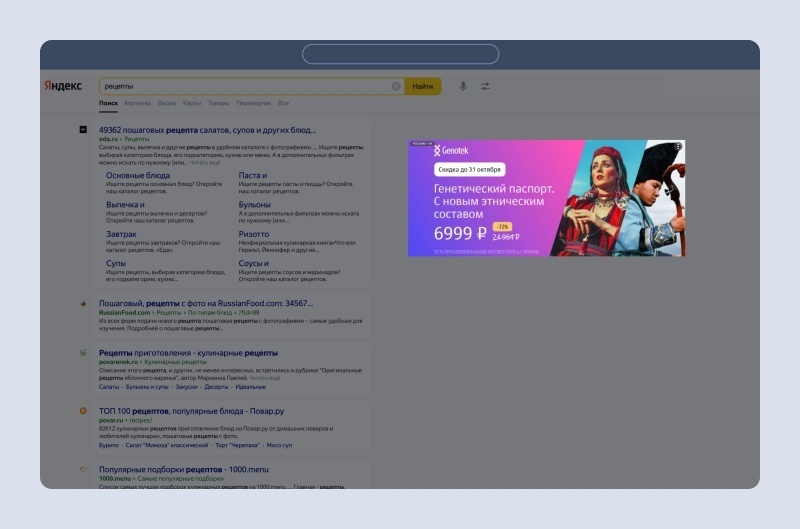Start voice search with the microphone icon
This screenshot has height=529, width=800.
tap(463, 86)
